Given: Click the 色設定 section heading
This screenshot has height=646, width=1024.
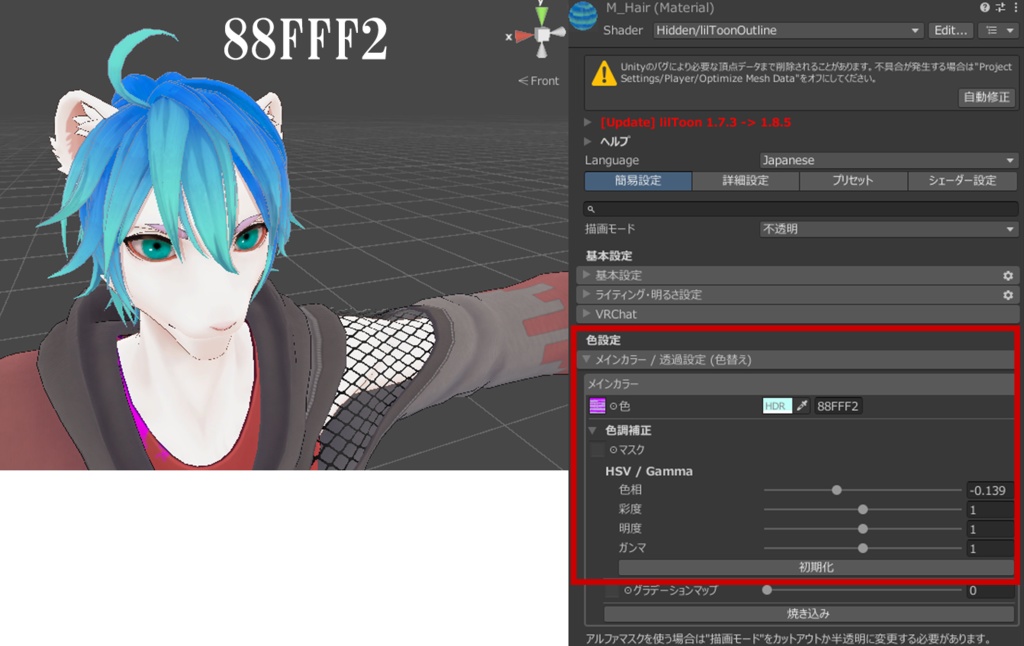Looking at the screenshot, I should [x=603, y=340].
